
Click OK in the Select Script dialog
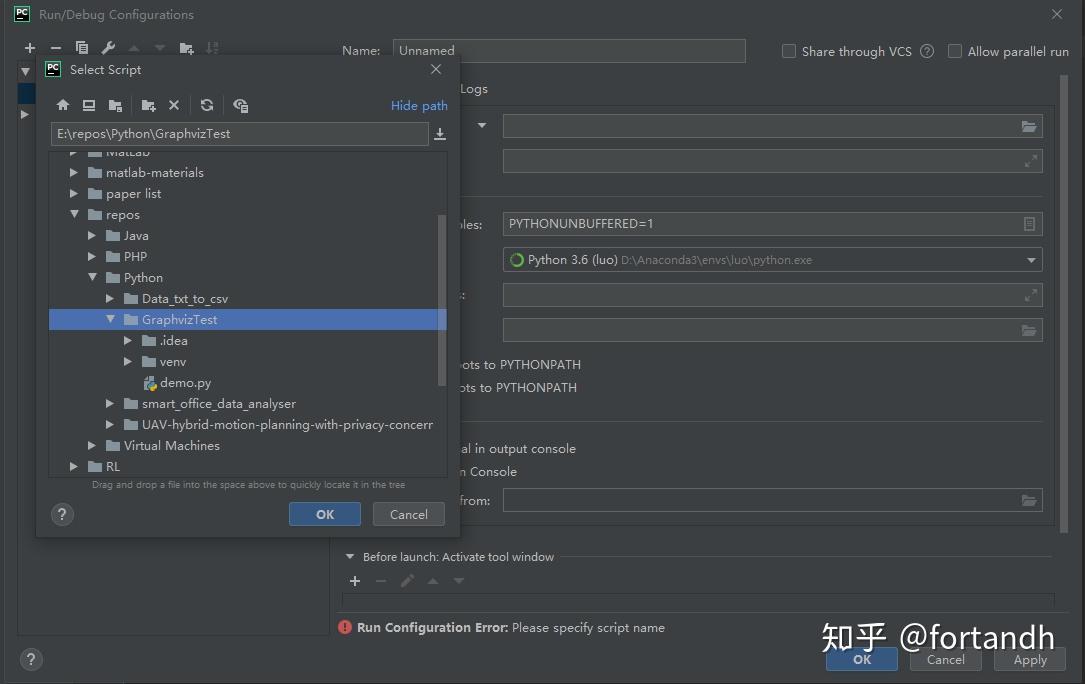point(324,513)
